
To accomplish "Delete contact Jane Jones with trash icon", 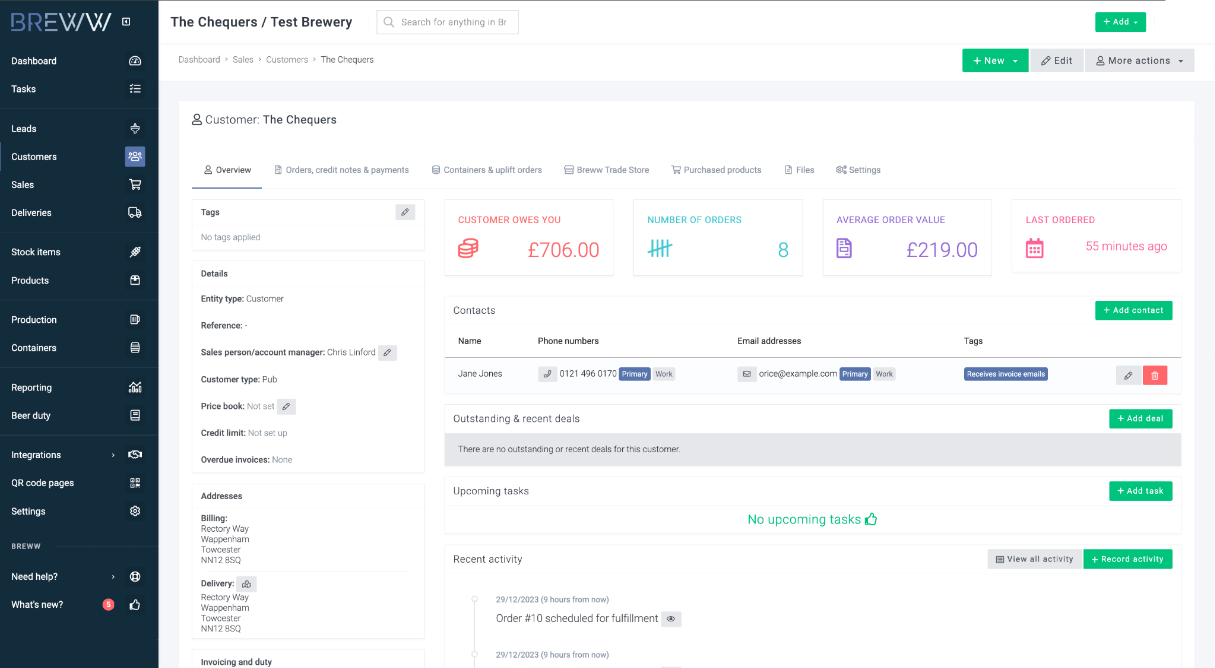I will 1154,375.
